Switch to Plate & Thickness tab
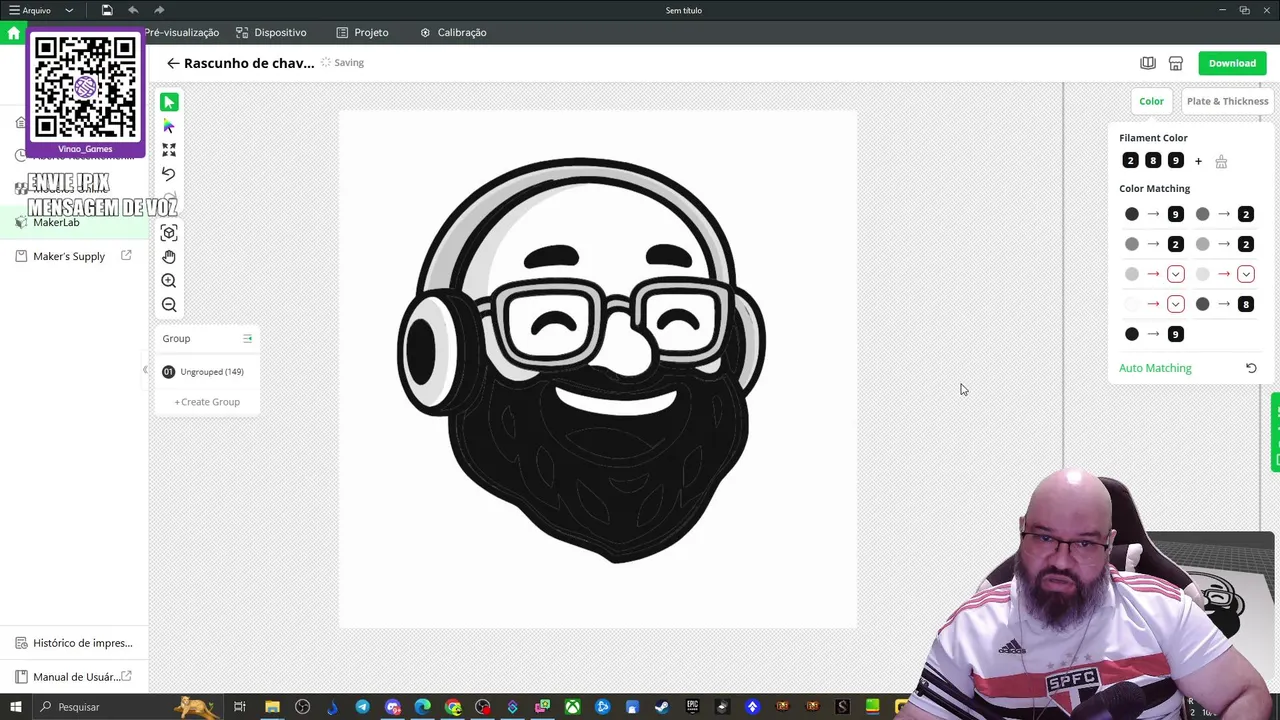The width and height of the screenshot is (1280, 720). coord(1227,101)
